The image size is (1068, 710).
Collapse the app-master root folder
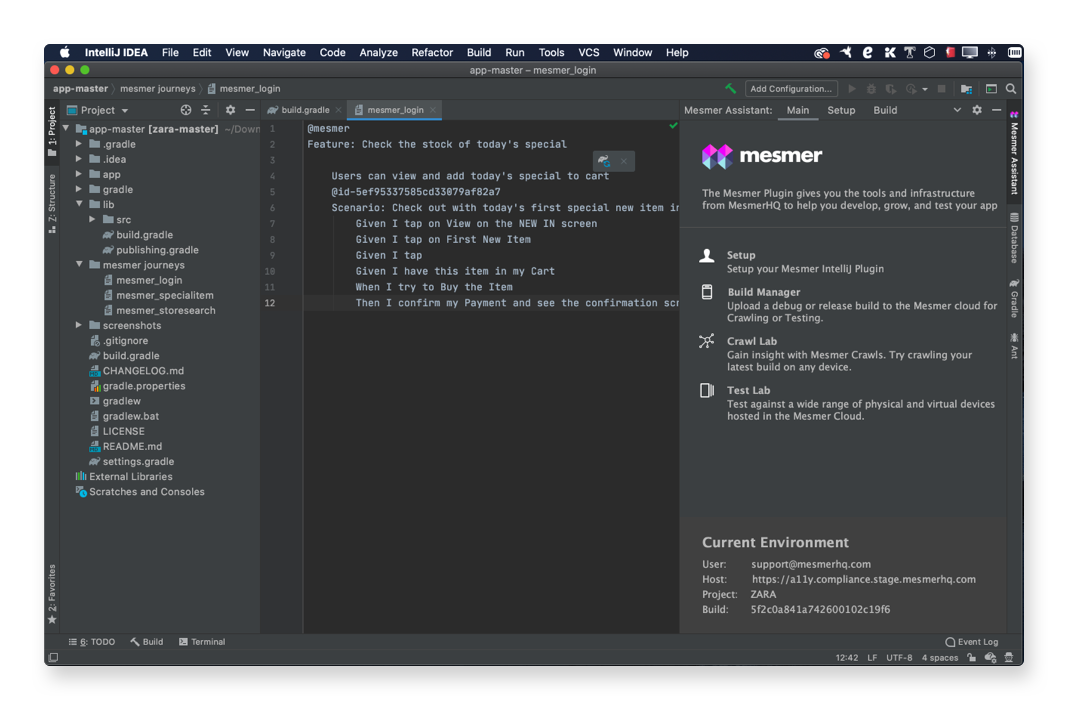point(67,128)
